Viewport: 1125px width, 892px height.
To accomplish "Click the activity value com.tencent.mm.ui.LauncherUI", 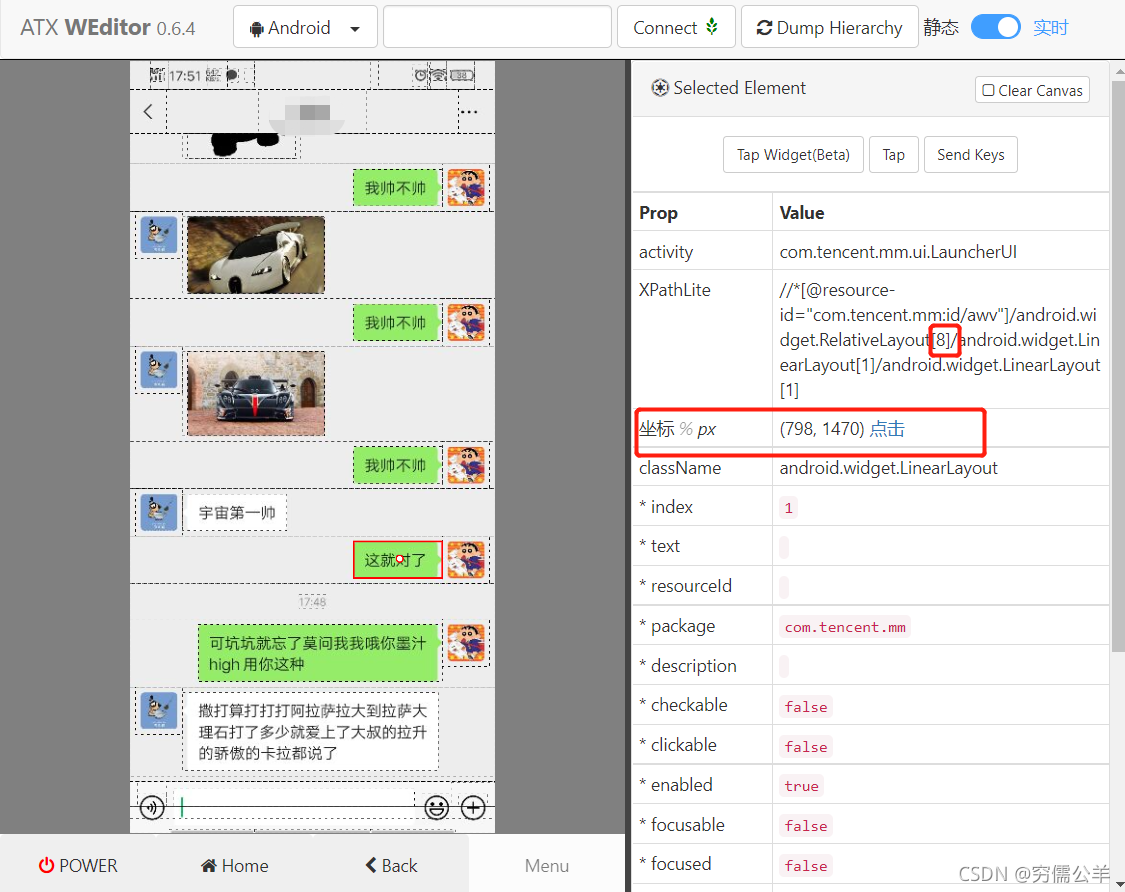I will coord(898,252).
